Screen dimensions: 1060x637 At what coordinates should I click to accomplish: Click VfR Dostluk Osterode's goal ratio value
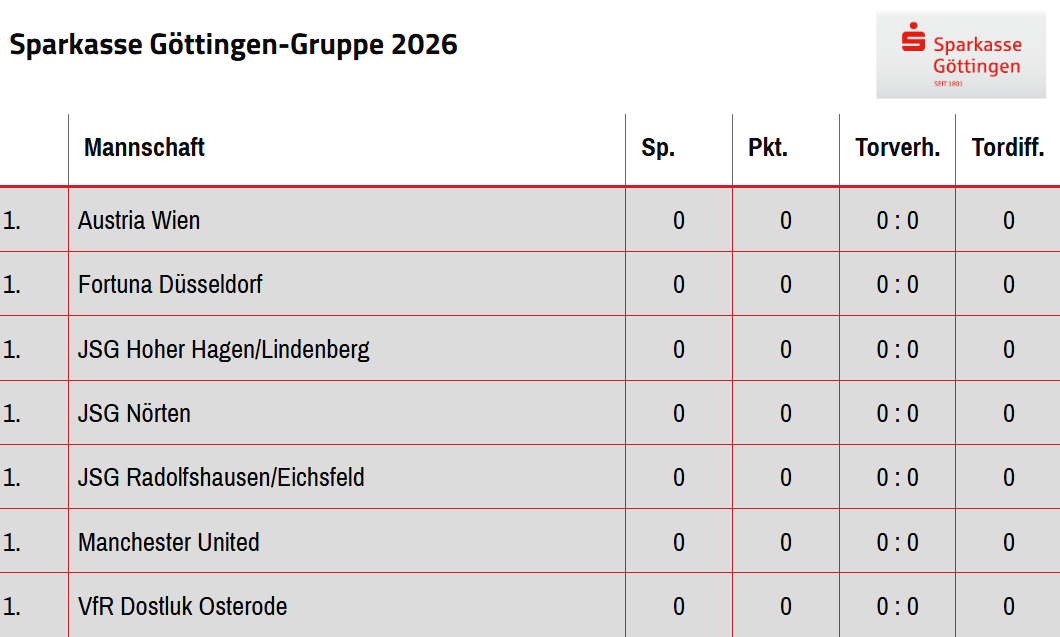pos(897,606)
